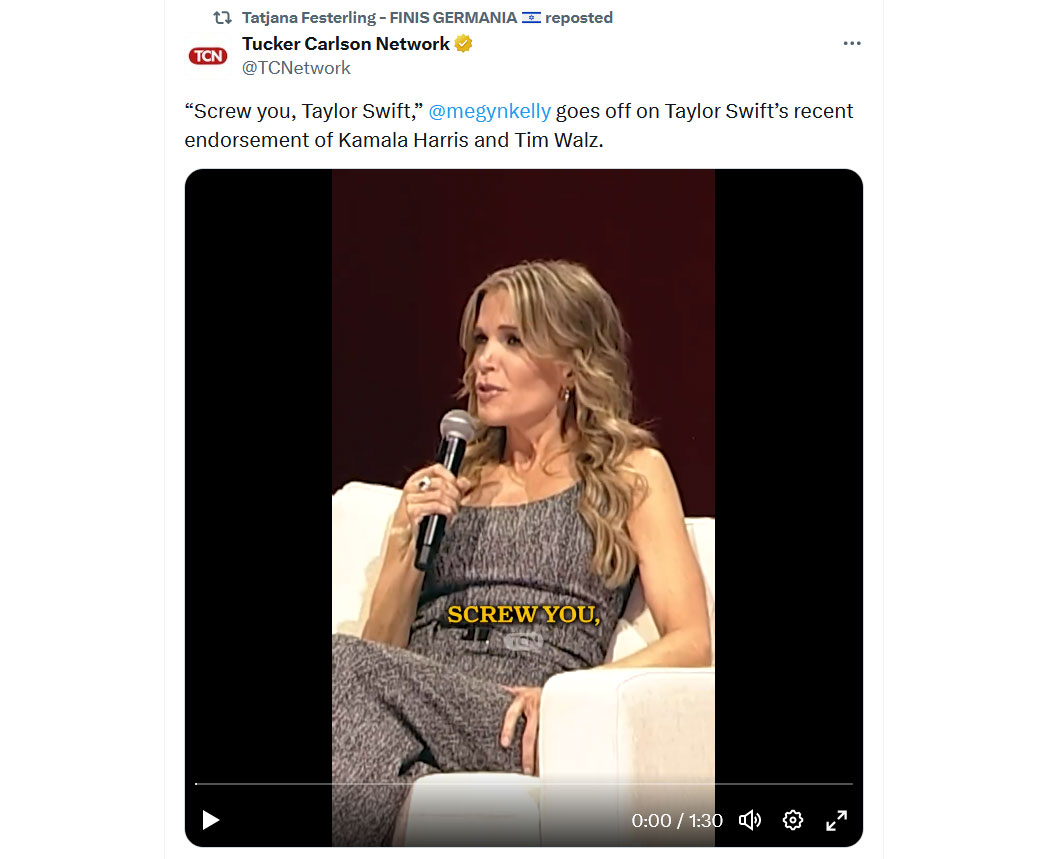Click the 0:00 / 1:30 time display
The image size is (1050, 859).
tap(677, 821)
